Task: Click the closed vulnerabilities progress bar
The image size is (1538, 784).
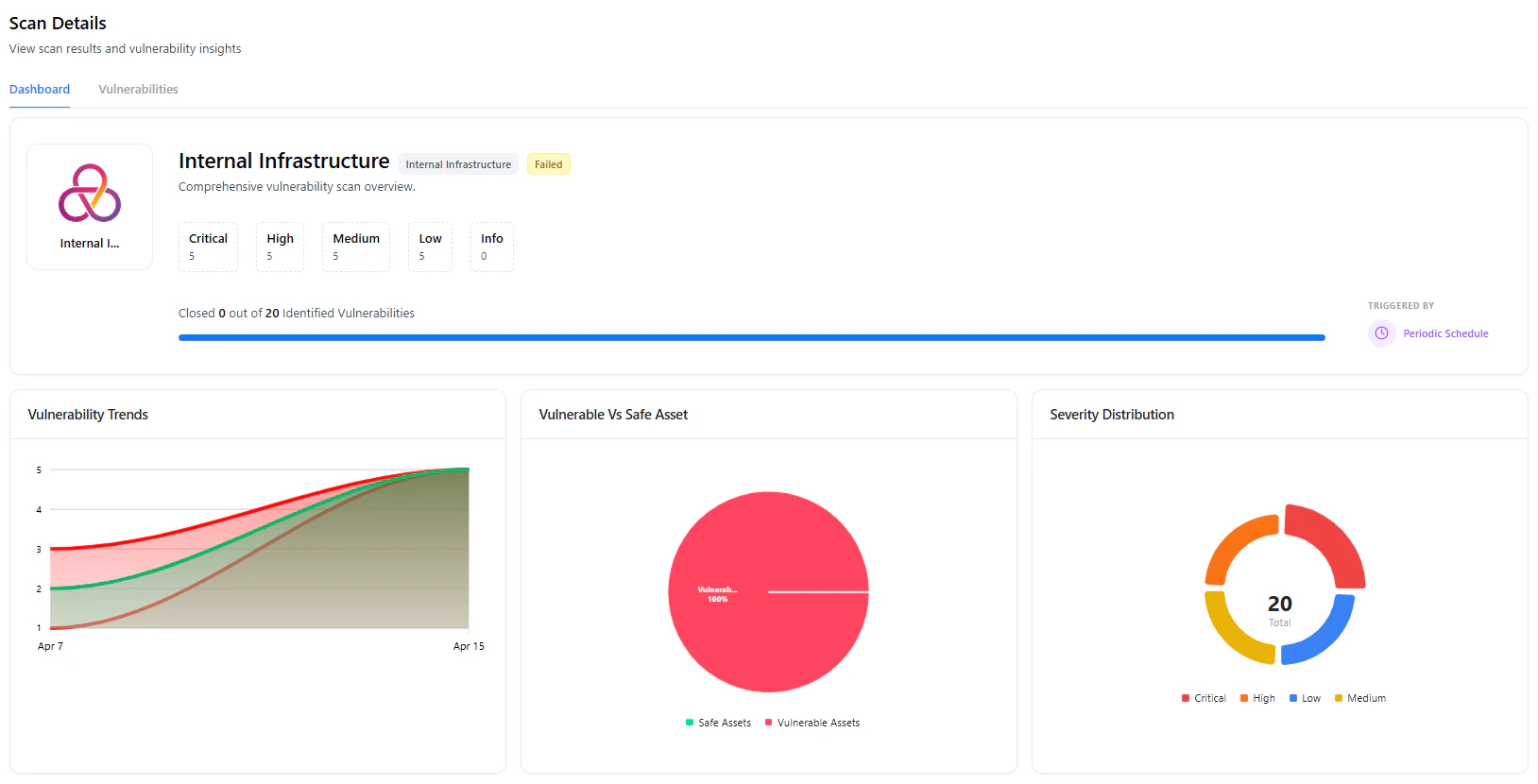Action: (752, 337)
